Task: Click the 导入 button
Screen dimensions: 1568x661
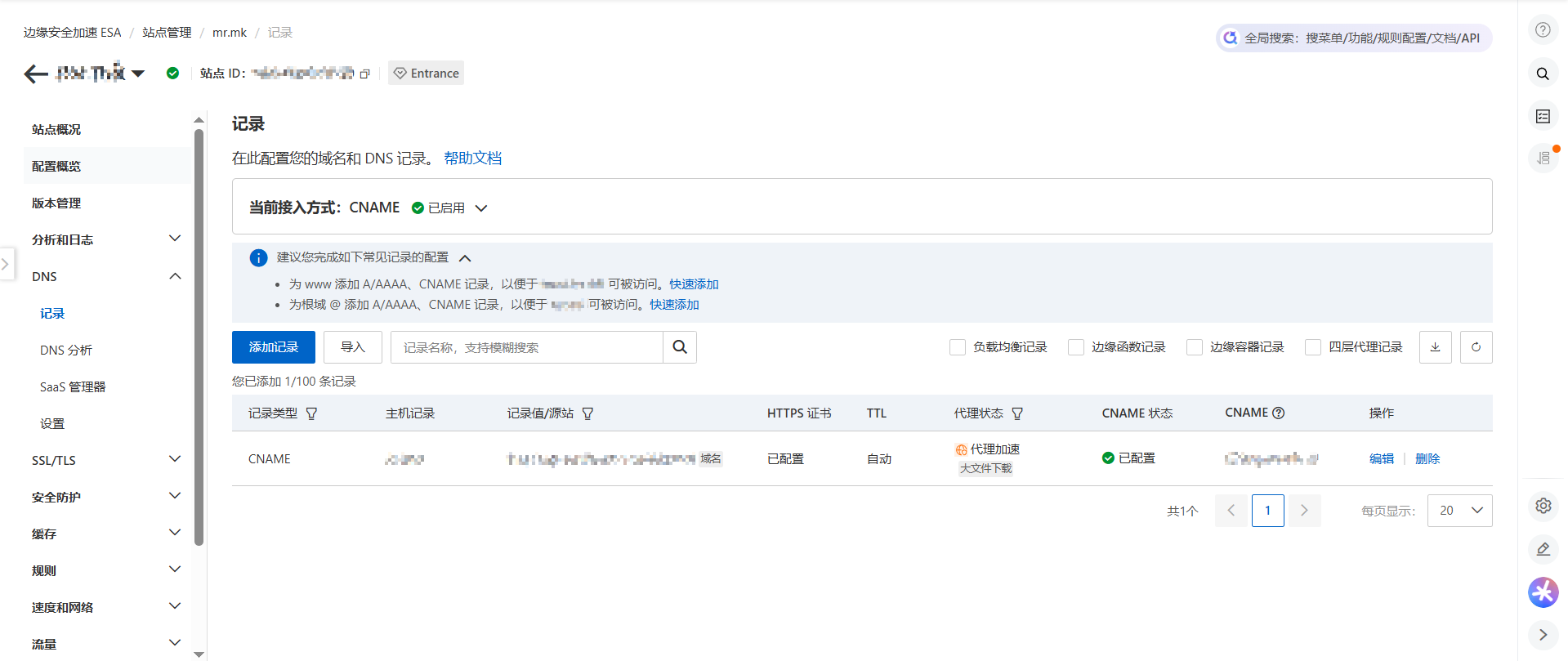Action: tap(353, 347)
